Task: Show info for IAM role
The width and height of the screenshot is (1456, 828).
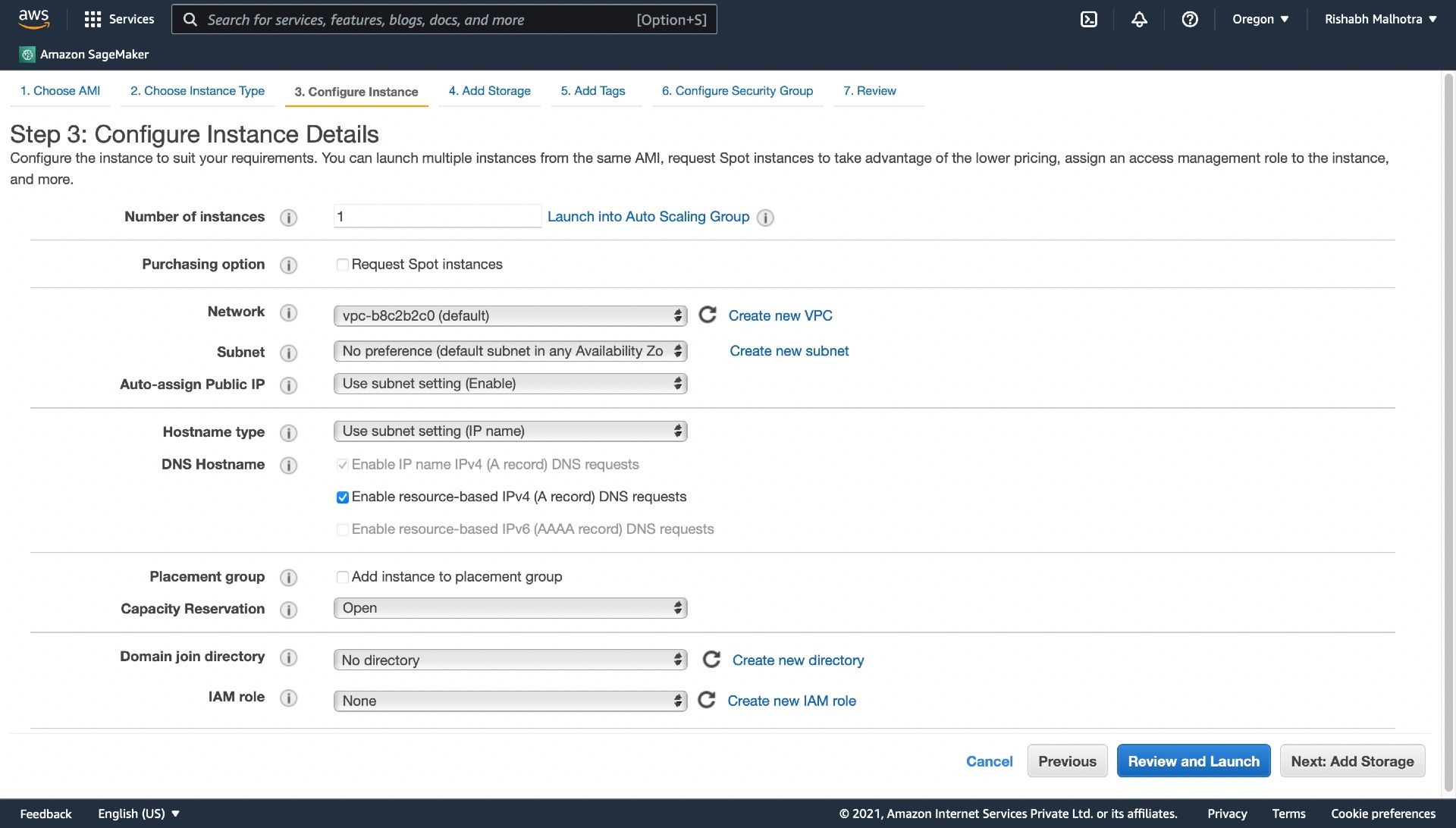Action: coord(288,698)
